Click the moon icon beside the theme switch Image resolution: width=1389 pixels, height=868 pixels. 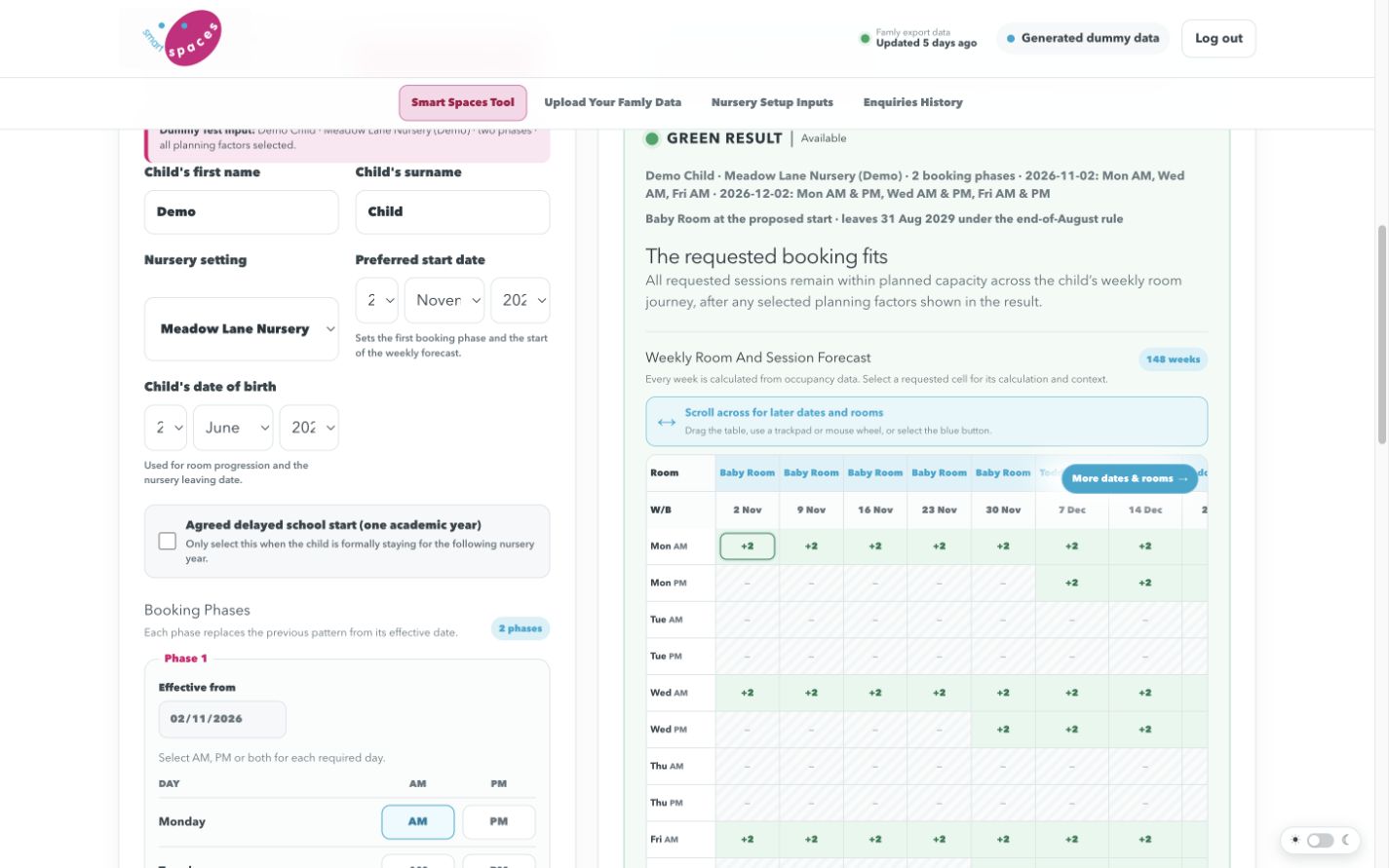tap(1346, 840)
